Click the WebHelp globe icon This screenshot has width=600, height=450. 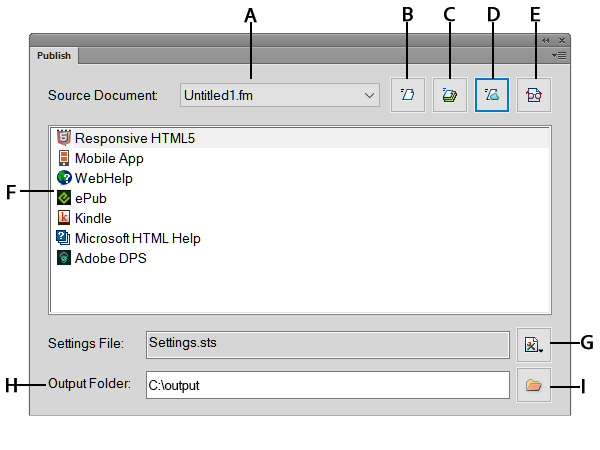tap(65, 178)
